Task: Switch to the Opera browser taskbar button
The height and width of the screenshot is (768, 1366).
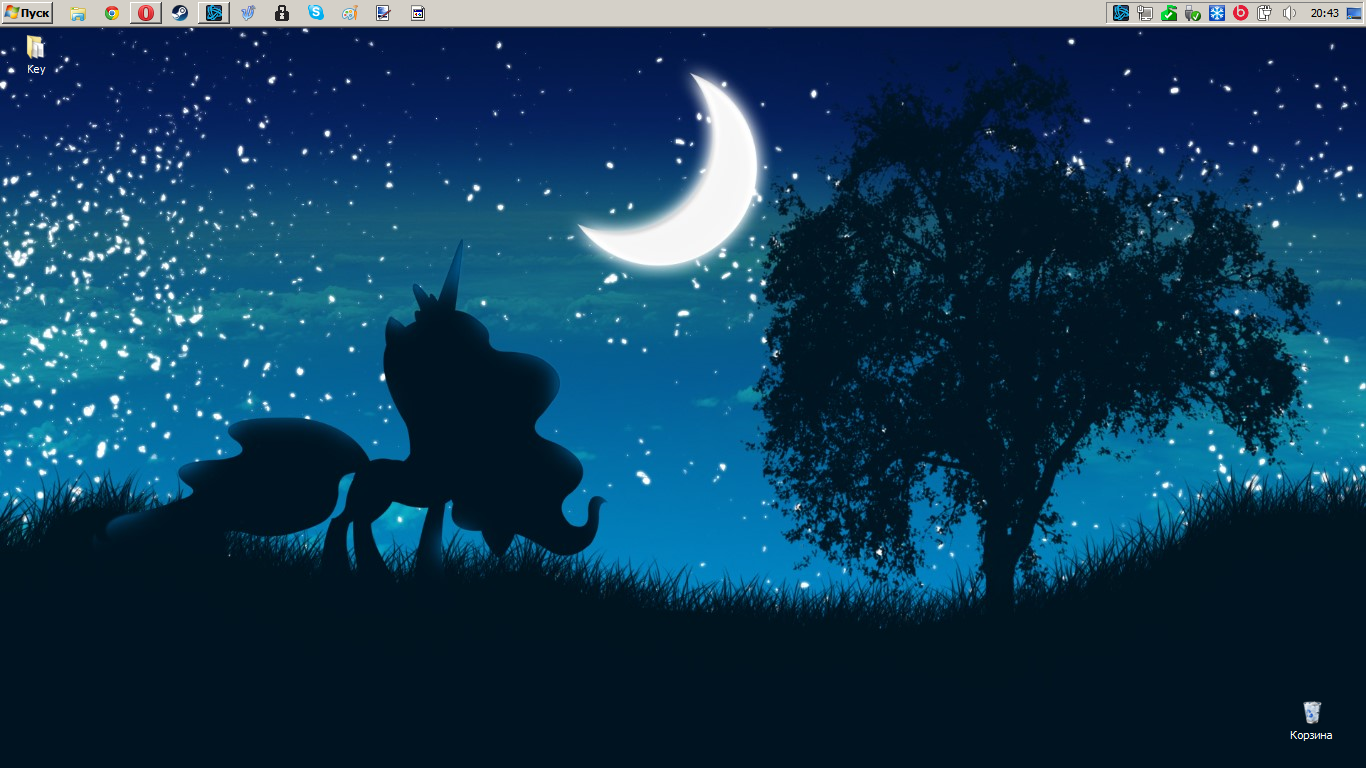Action: tap(146, 13)
